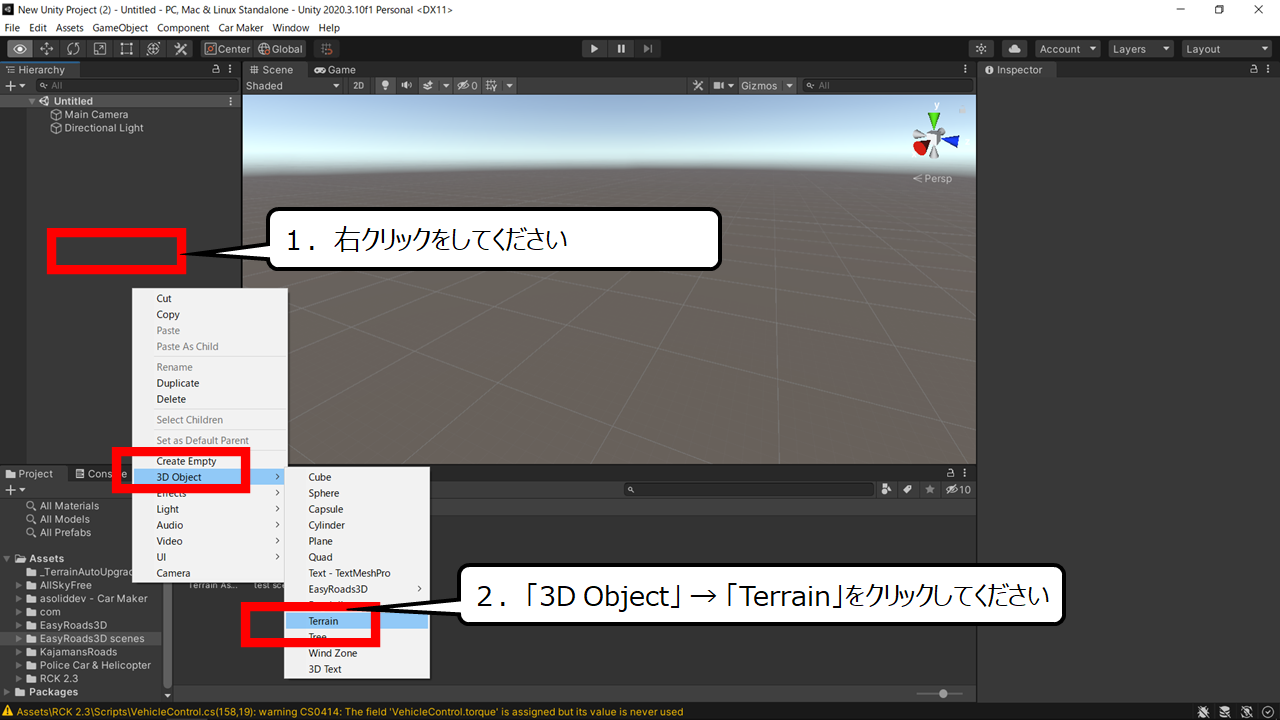Screen dimensions: 1280x720
Task: Click the Step frame button
Action: [648, 49]
